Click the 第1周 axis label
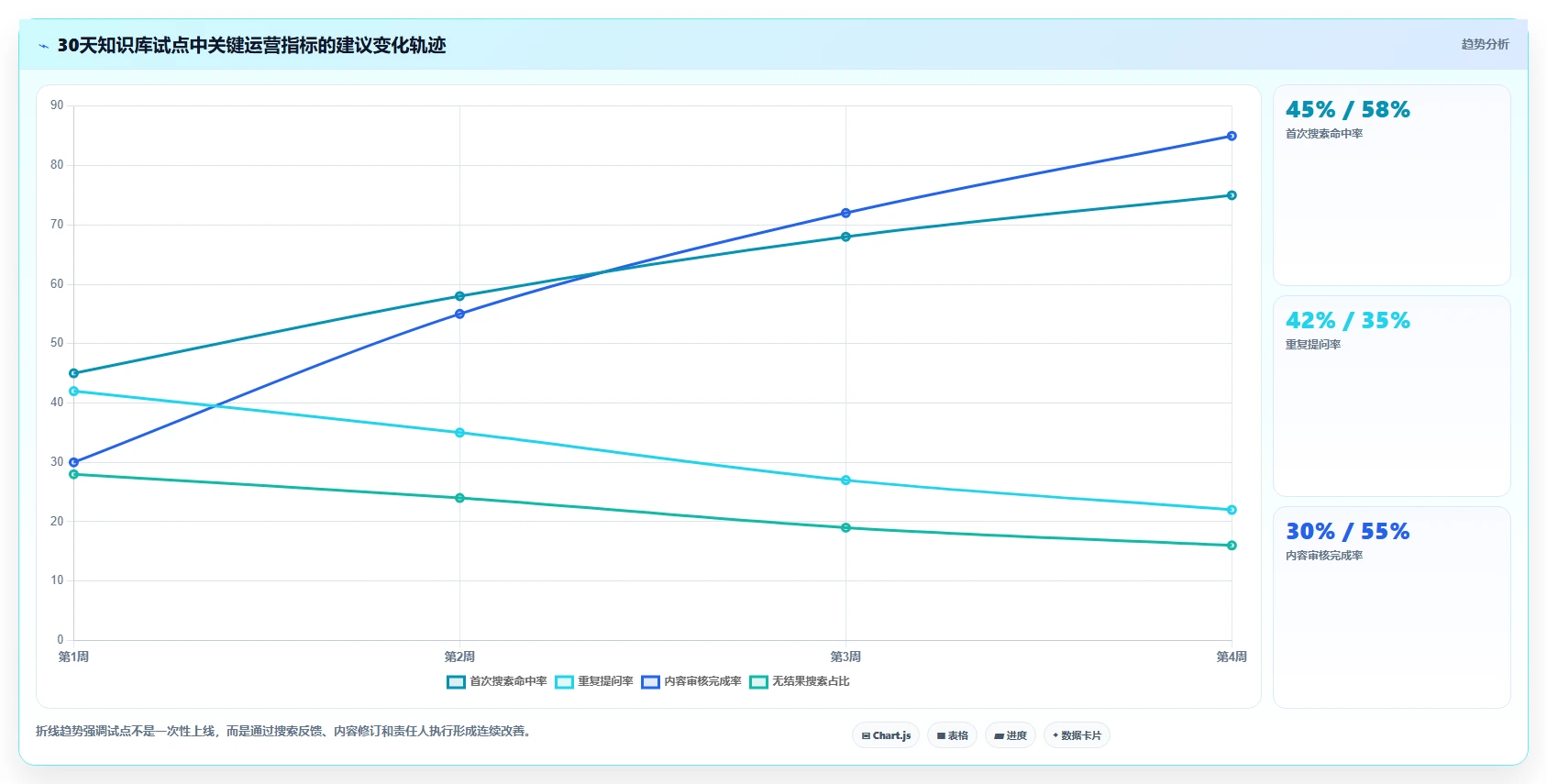This screenshot has height=784, width=1547. tap(73, 657)
